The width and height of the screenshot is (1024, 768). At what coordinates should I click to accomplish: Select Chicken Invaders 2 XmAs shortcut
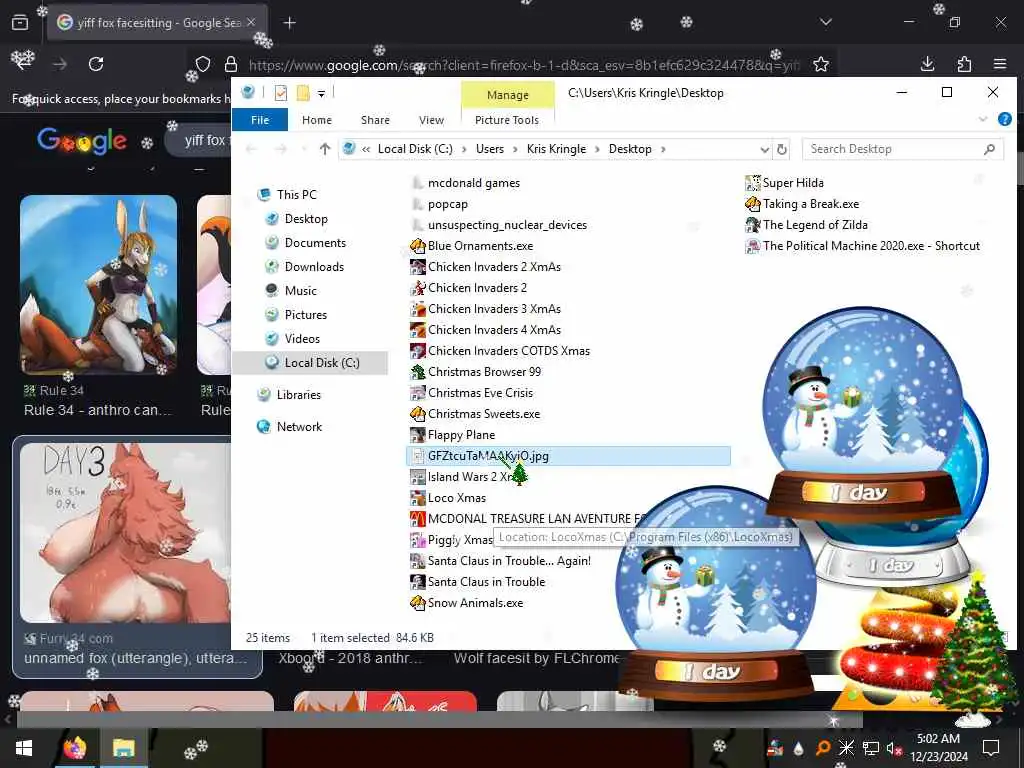485,267
